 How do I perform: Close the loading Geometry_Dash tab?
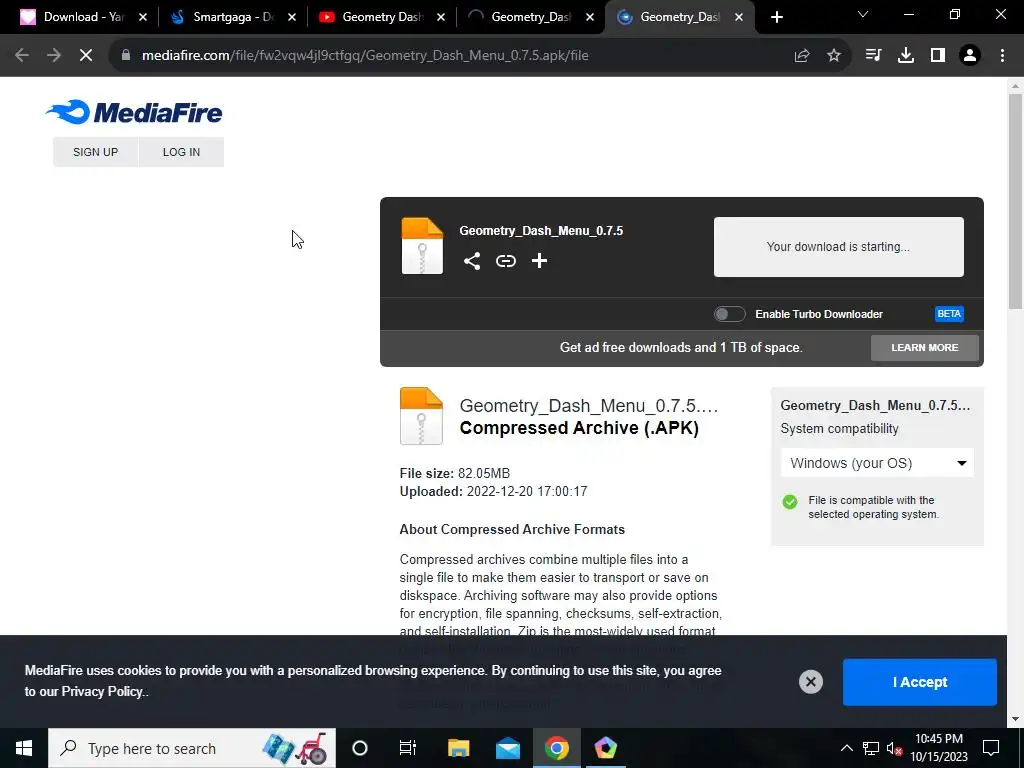pyautogui.click(x=590, y=17)
